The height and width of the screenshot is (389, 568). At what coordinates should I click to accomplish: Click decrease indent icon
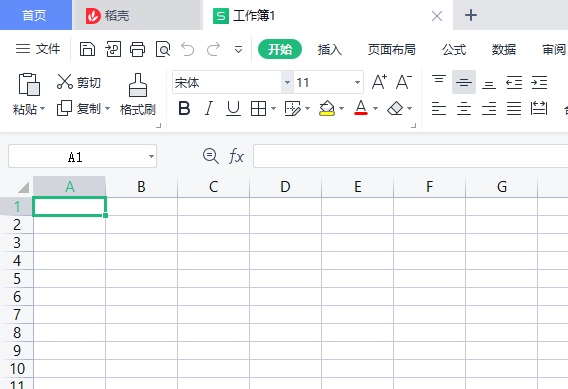coord(514,82)
